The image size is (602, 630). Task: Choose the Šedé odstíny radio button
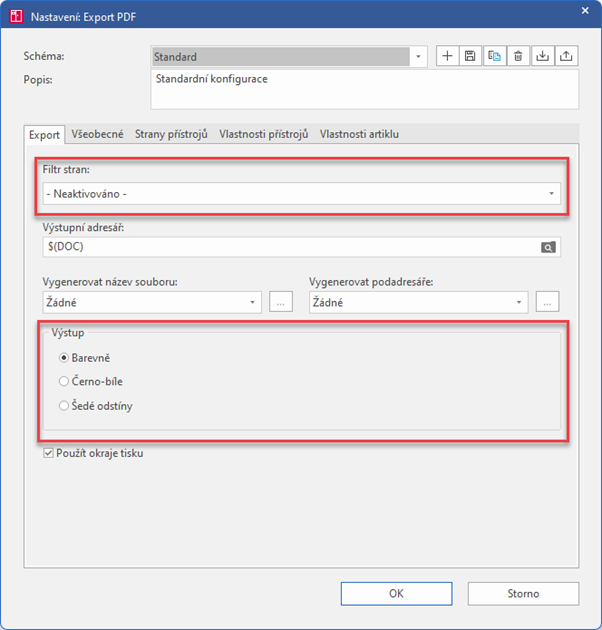pyautogui.click(x=65, y=406)
